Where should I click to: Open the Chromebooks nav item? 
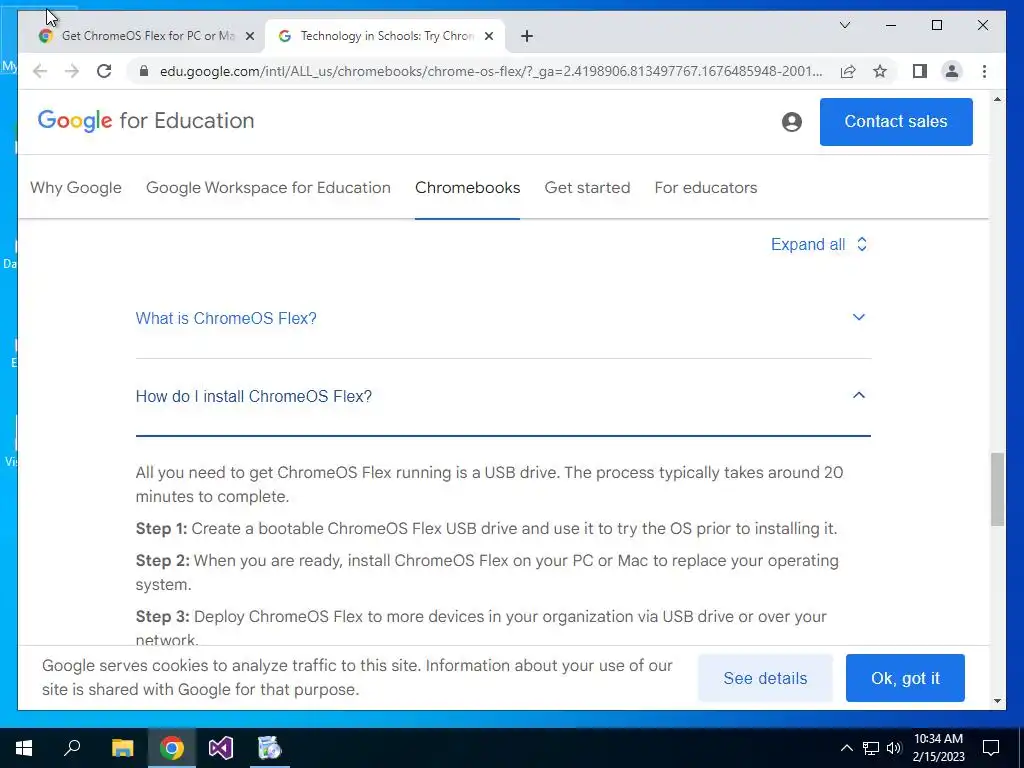468,187
